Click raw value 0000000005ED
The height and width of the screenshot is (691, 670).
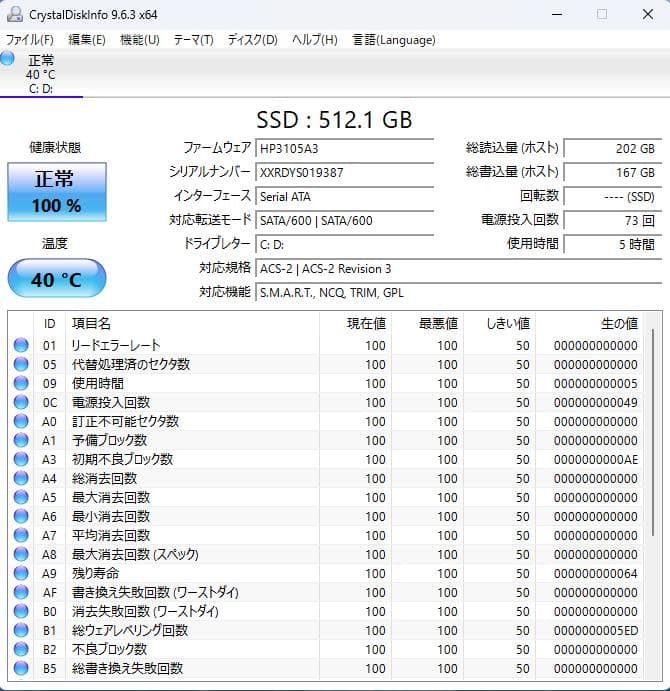596,631
